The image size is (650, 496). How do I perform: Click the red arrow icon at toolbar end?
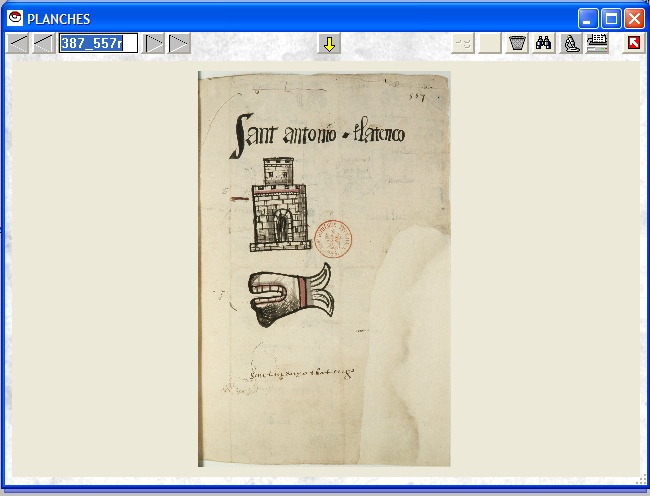pyautogui.click(x=634, y=43)
